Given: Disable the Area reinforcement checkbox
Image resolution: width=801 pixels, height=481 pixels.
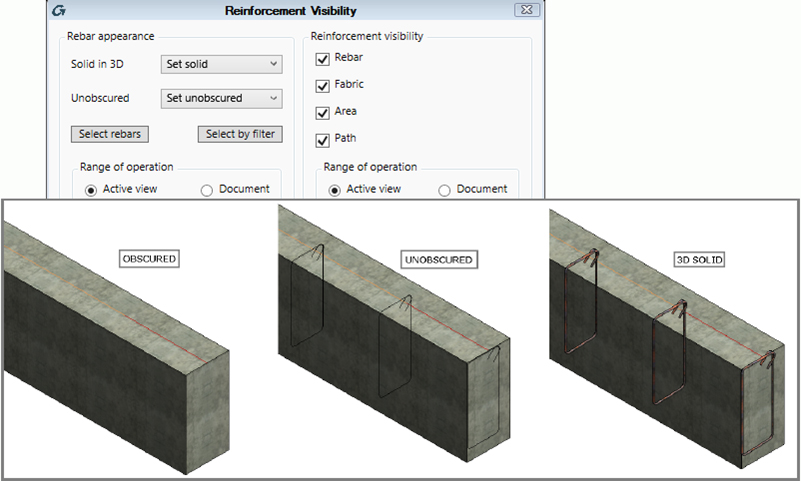Looking at the screenshot, I should coord(322,112).
